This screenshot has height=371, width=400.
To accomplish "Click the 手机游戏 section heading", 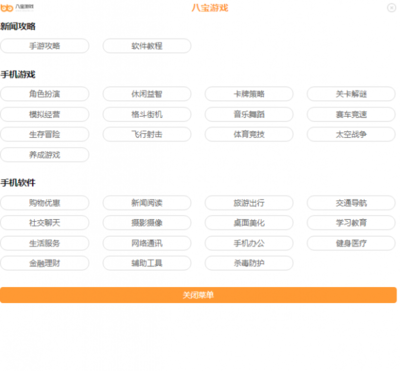I will (x=18, y=74).
